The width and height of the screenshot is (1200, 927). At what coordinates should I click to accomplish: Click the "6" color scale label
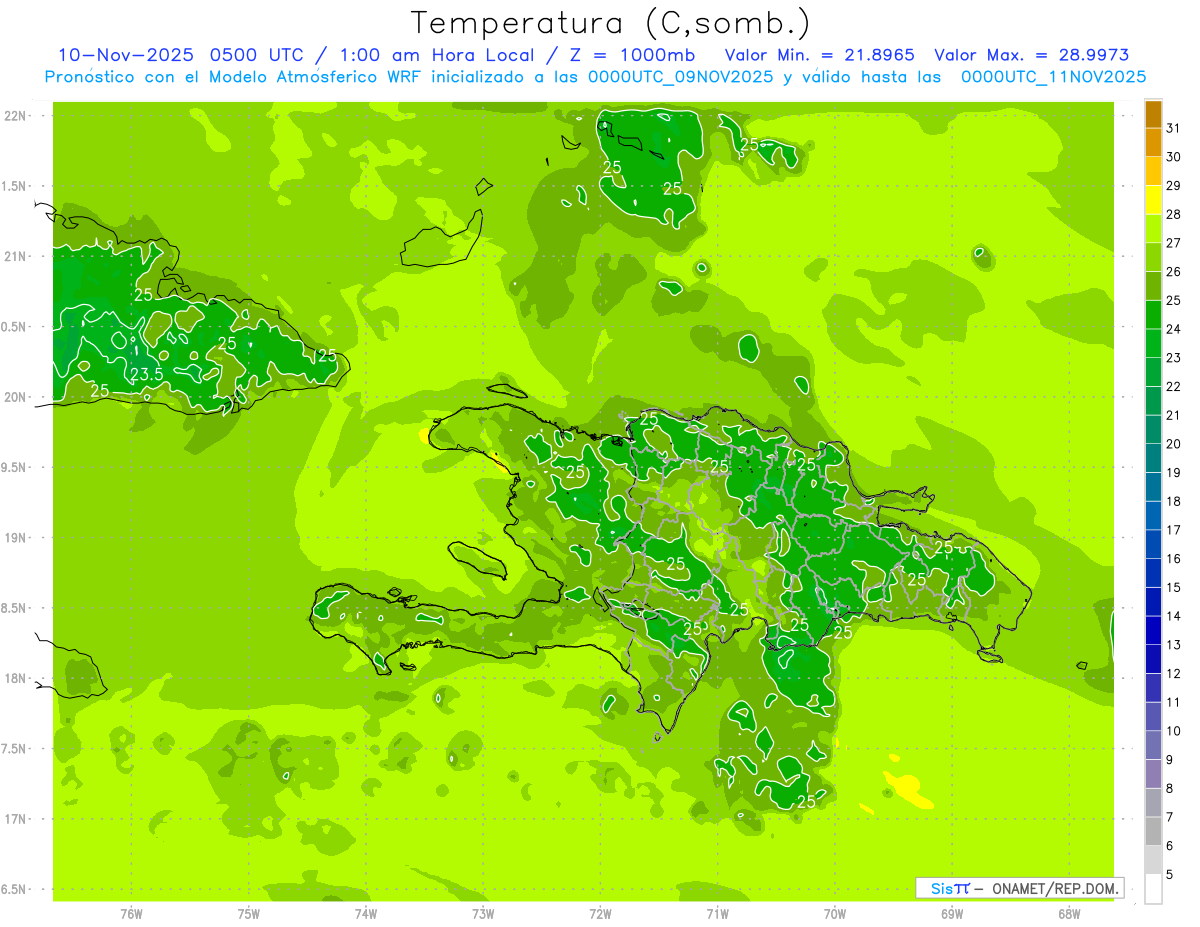click(1170, 846)
